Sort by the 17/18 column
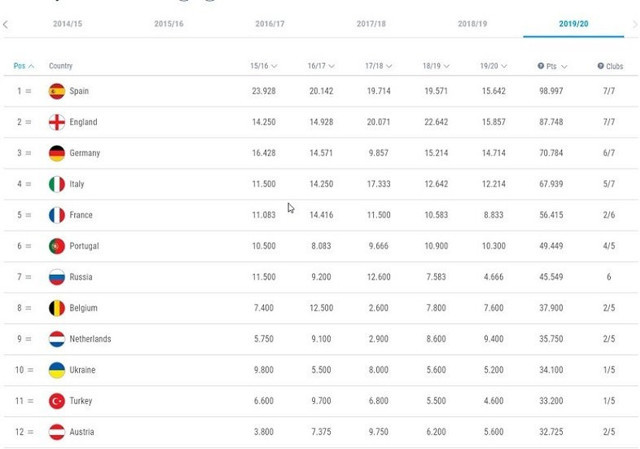Image resolution: width=640 pixels, height=449 pixels. (x=378, y=66)
